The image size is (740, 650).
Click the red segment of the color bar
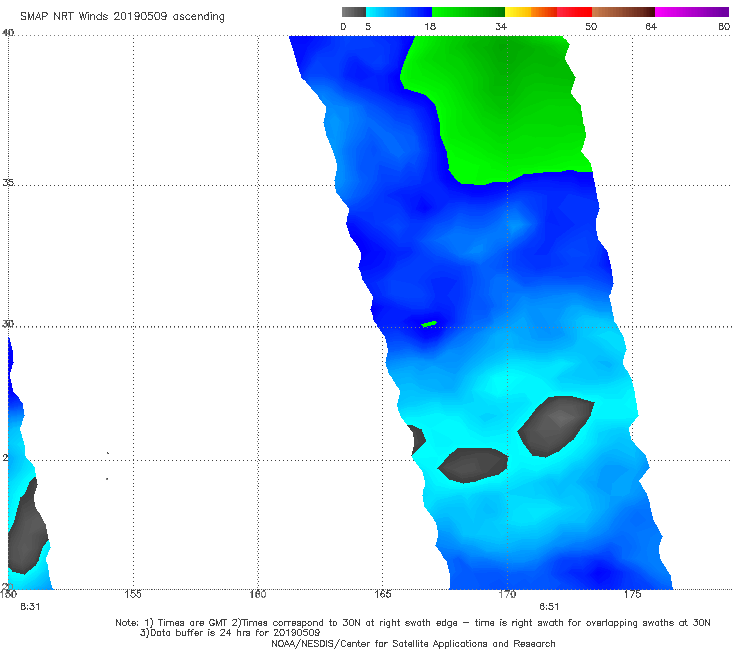574,12
